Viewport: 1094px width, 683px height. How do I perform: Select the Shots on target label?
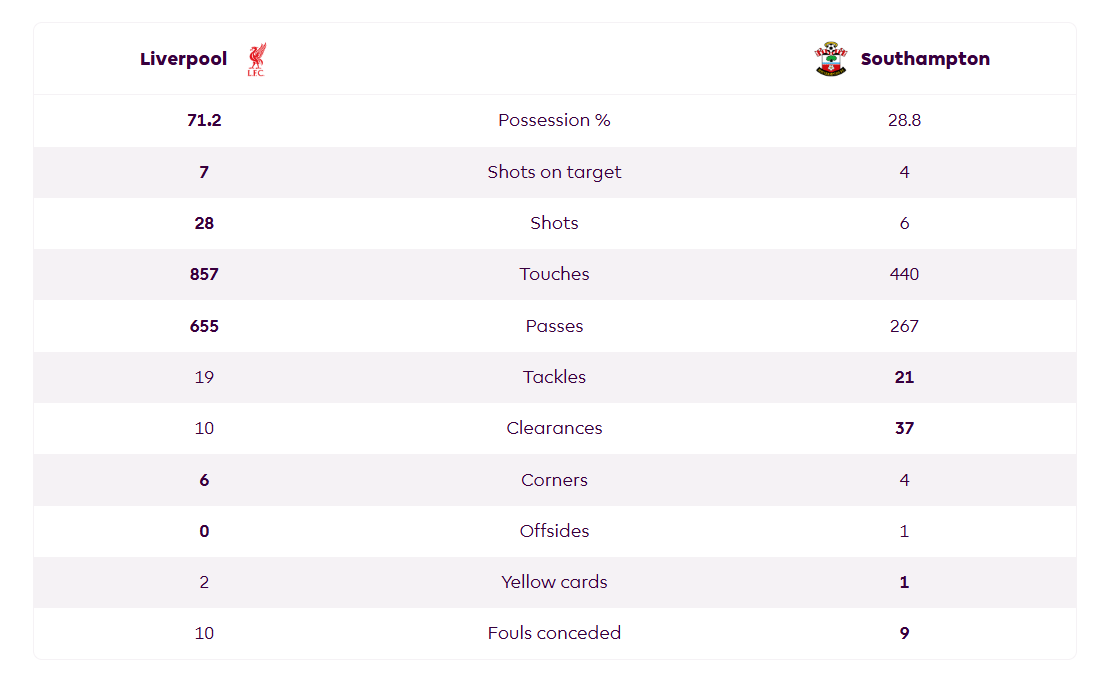click(x=554, y=172)
